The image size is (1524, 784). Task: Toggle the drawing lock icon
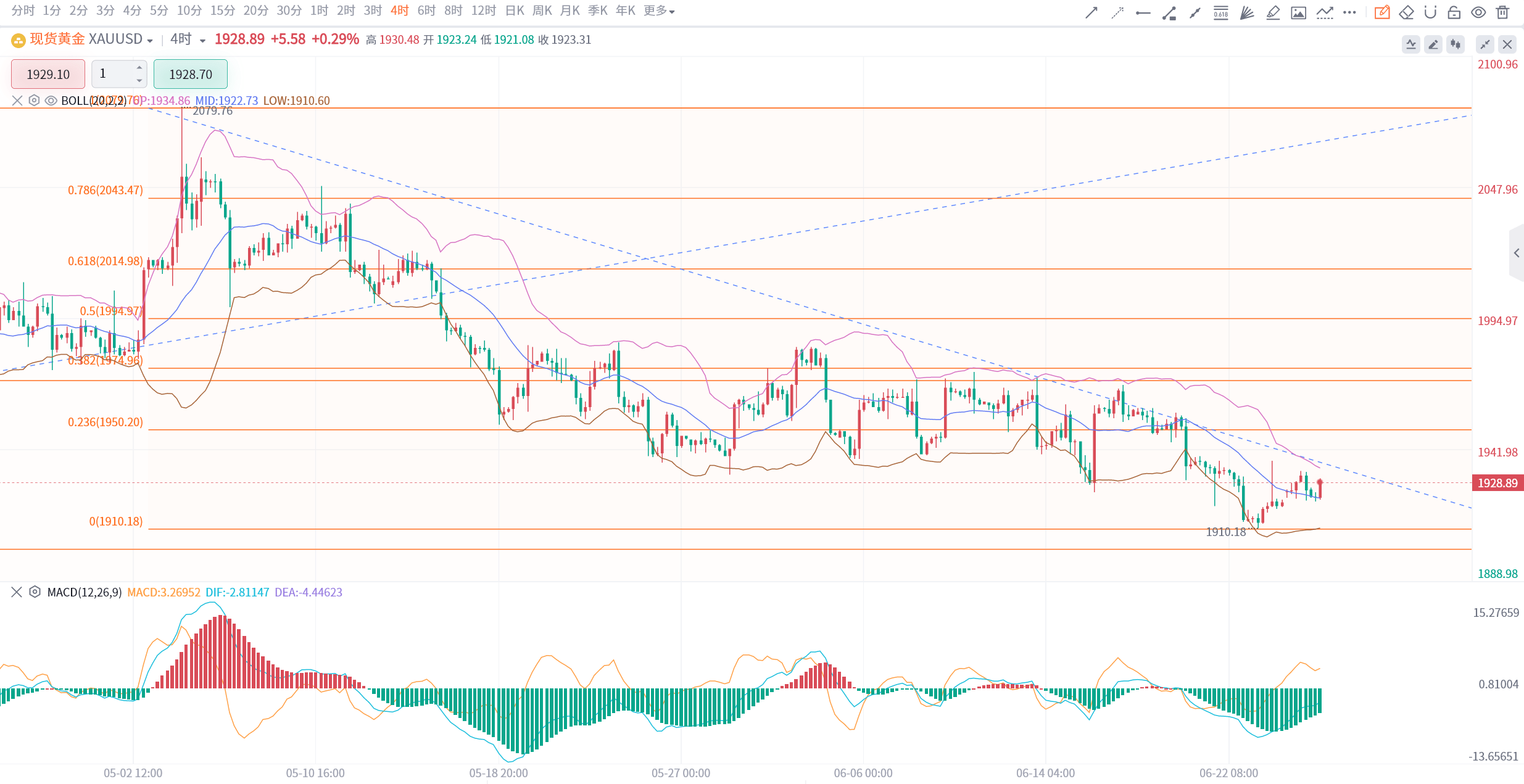point(1454,12)
